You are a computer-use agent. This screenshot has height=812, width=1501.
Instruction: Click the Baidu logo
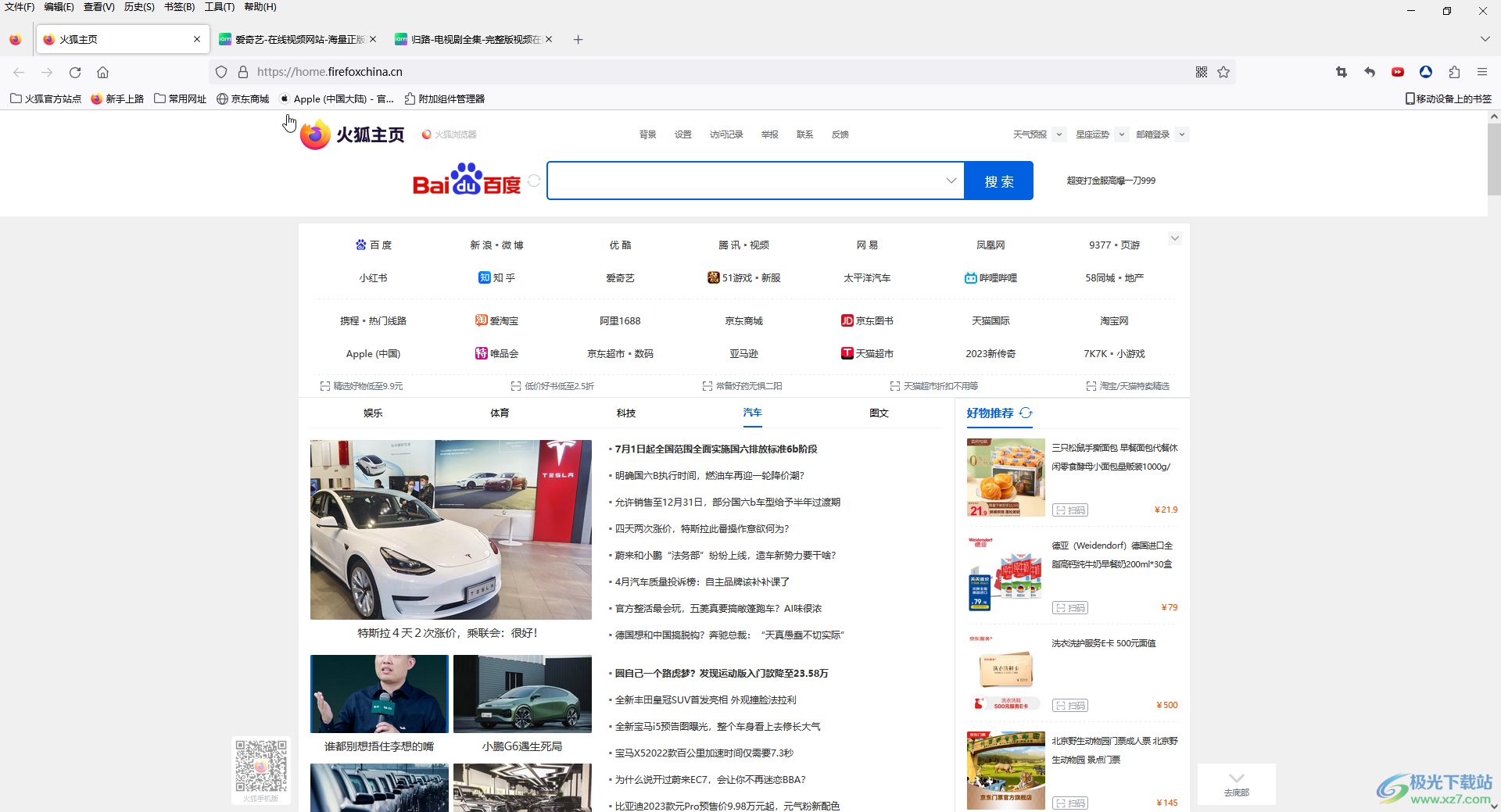[x=466, y=180]
